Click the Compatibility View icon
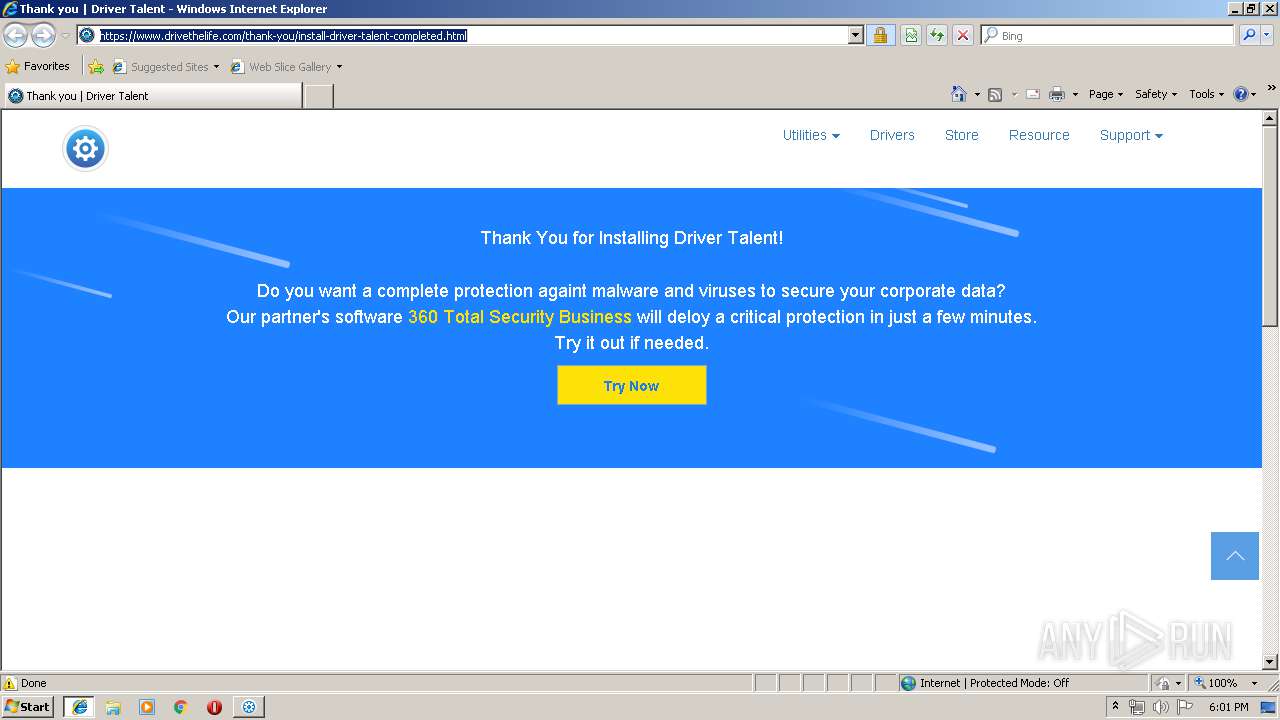This screenshot has height=720, width=1280. point(911,35)
